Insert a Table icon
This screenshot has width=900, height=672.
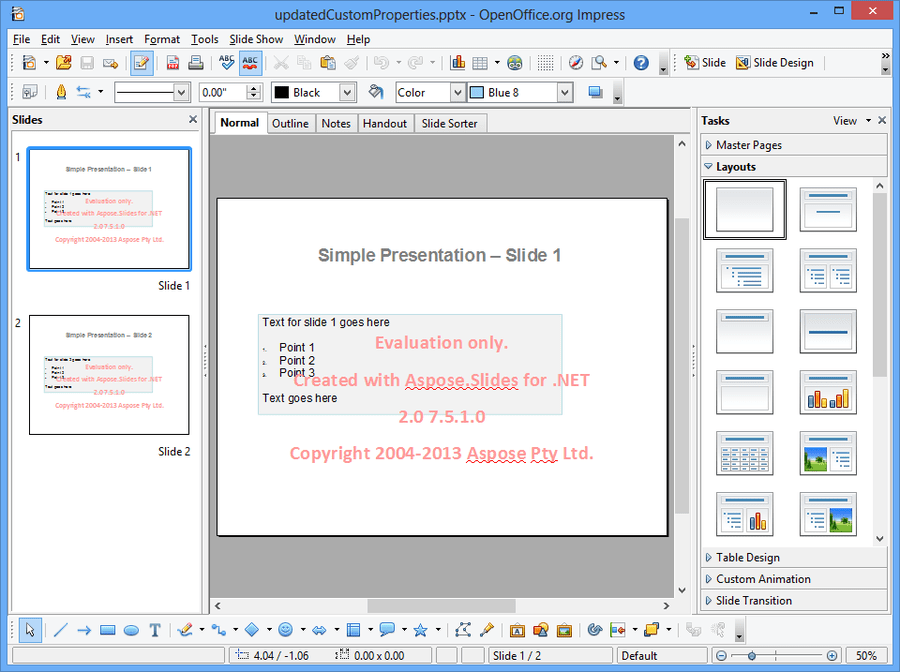(480, 63)
